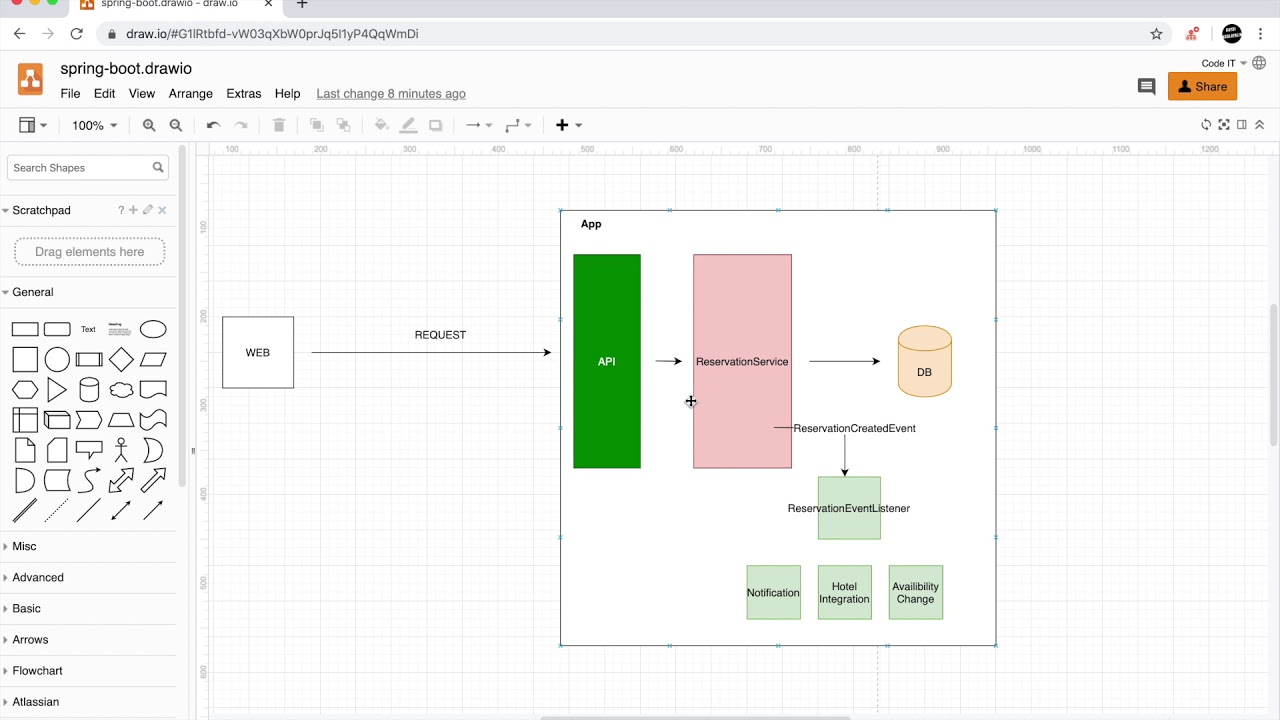Open the waypoints style dropdown
This screenshot has height=720, width=1280.
click(518, 125)
